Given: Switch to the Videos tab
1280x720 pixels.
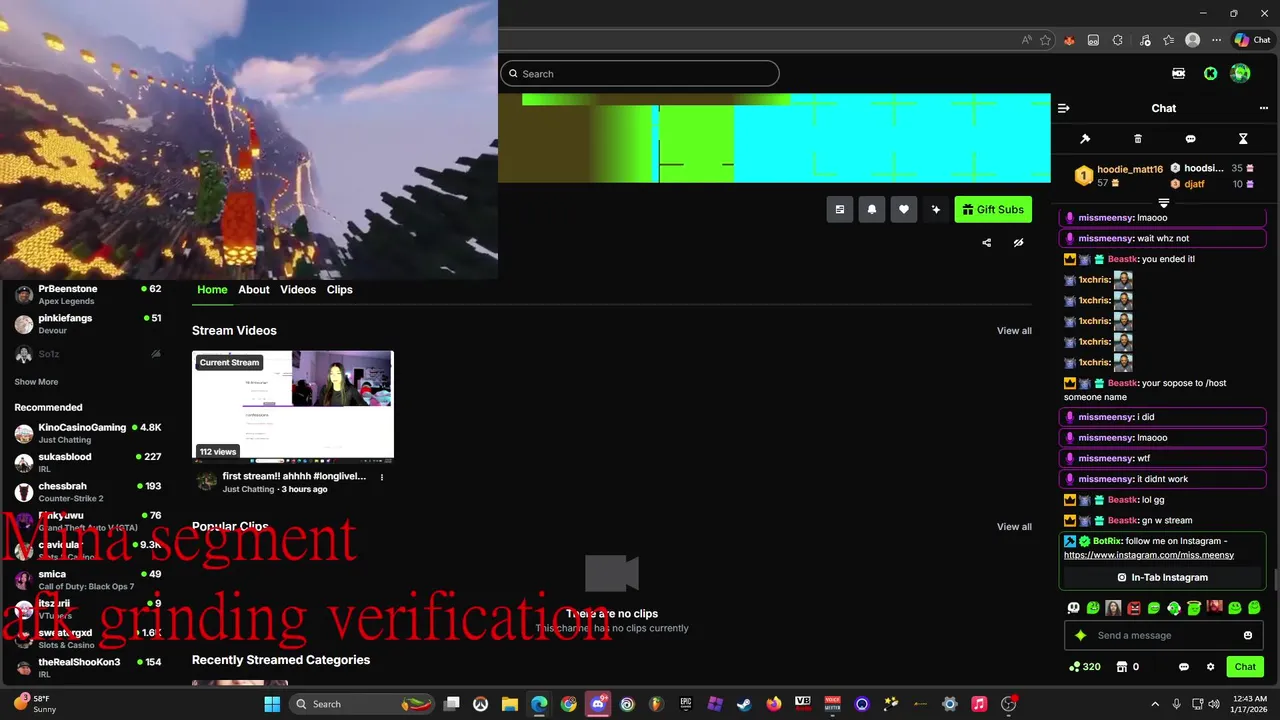Looking at the screenshot, I should [298, 289].
